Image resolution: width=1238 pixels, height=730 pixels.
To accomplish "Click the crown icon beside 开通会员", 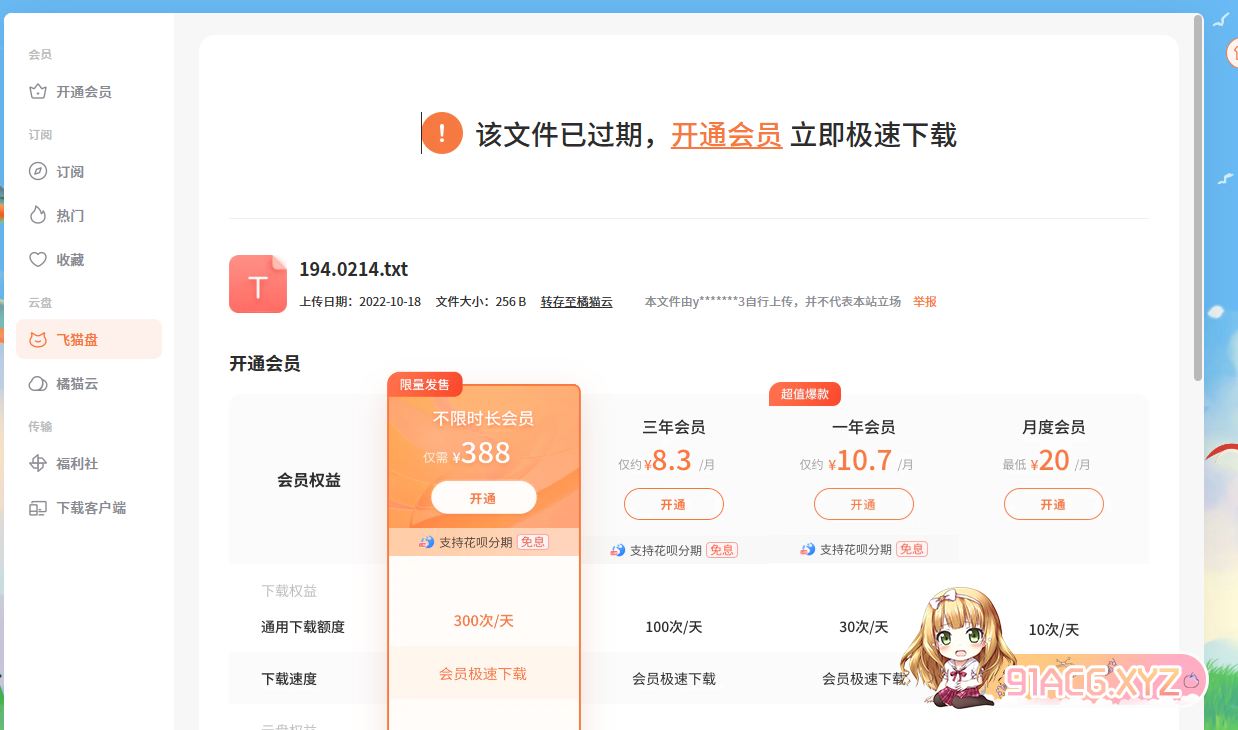I will pos(38,92).
